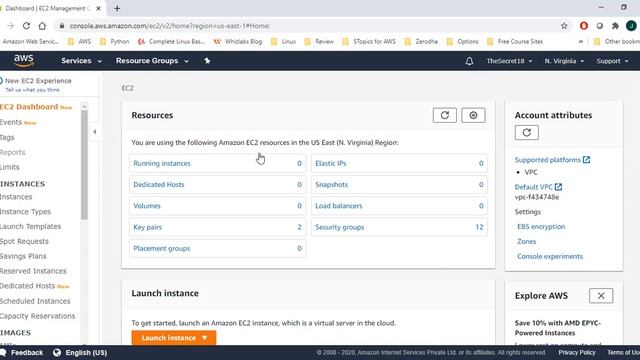The image size is (640, 360).
Task: Open Instances in sidebar
Action: point(16,197)
